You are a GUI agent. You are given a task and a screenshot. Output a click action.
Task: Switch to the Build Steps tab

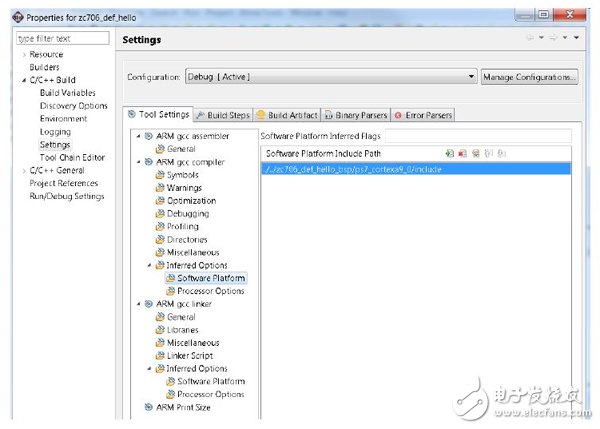(222, 115)
